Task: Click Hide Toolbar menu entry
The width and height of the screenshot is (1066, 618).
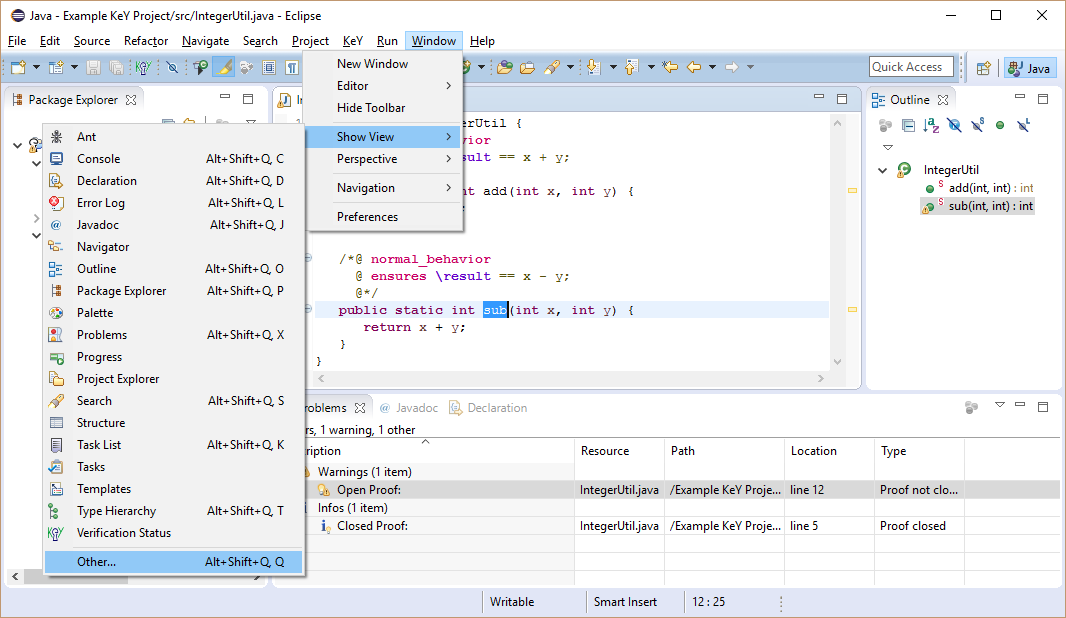Action: 385,107
